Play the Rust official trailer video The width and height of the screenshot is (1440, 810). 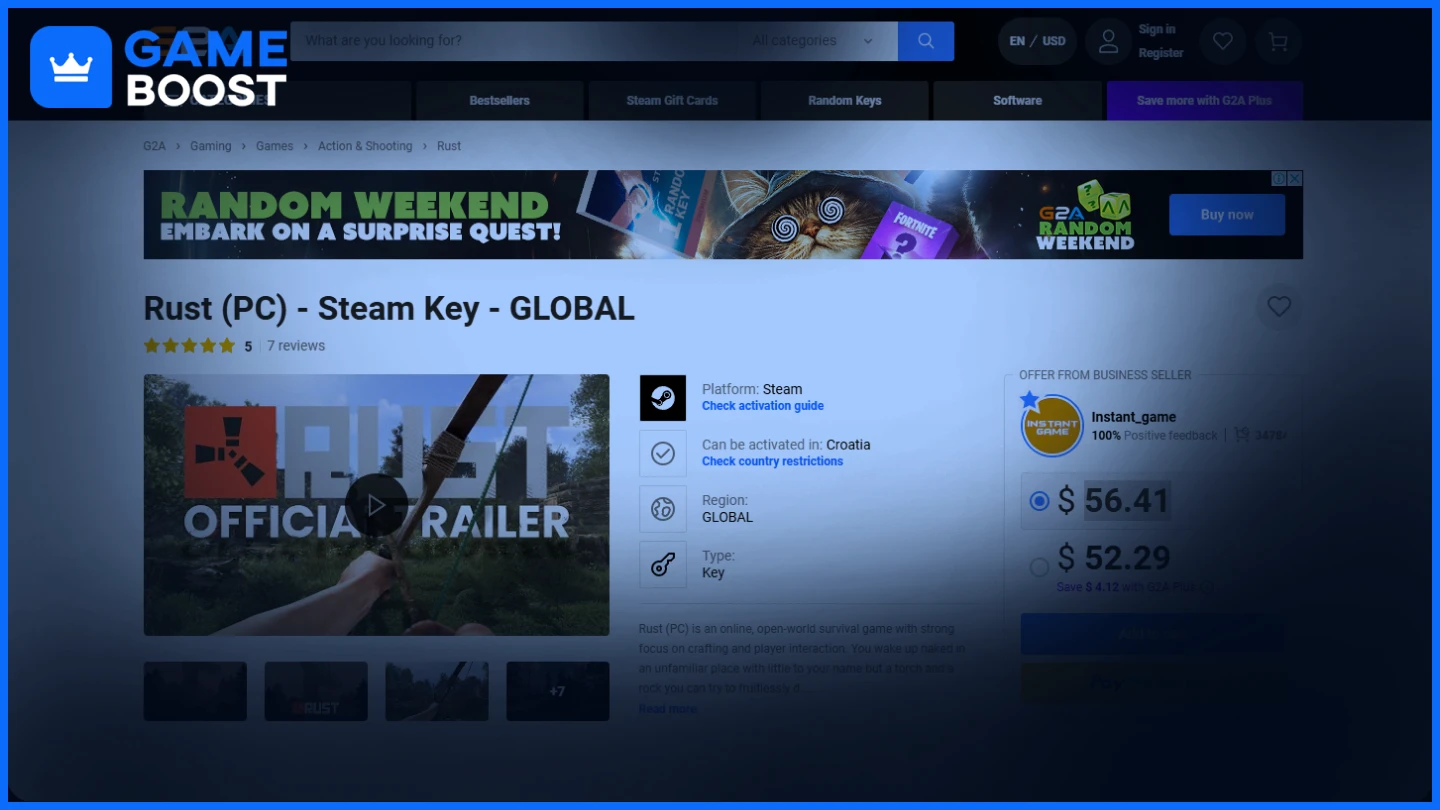click(x=376, y=505)
